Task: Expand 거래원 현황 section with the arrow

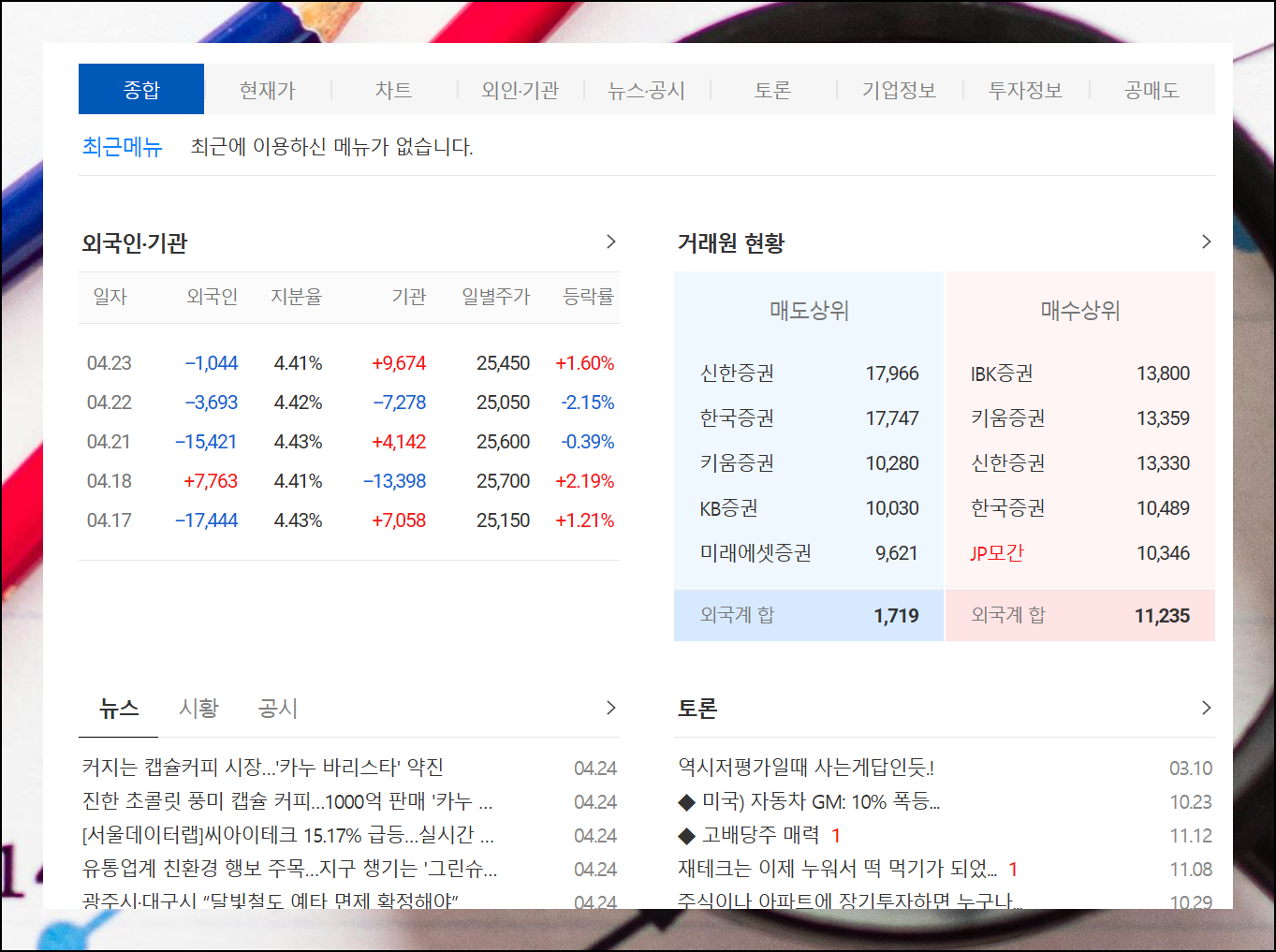Action: pos(1206,242)
